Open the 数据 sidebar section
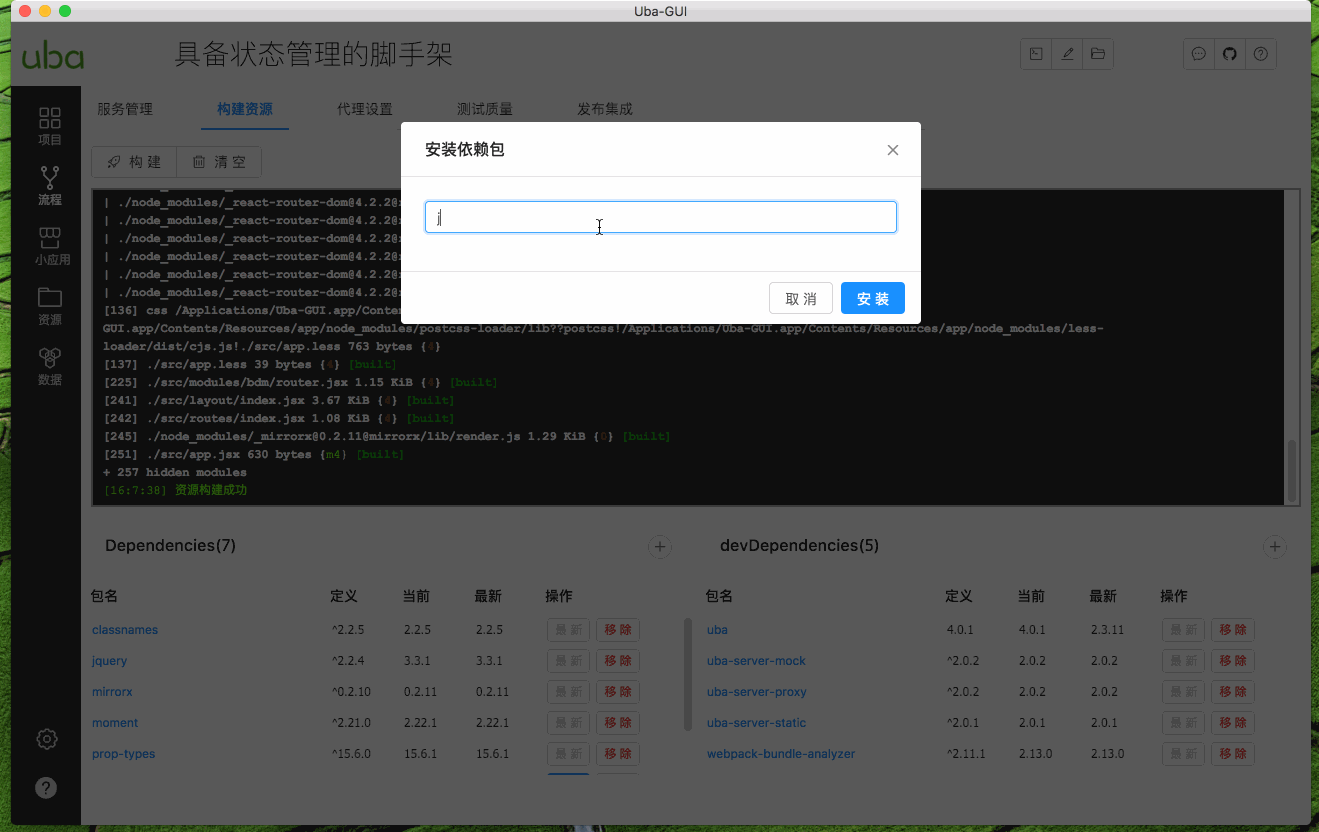This screenshot has width=1319, height=832. [49, 366]
